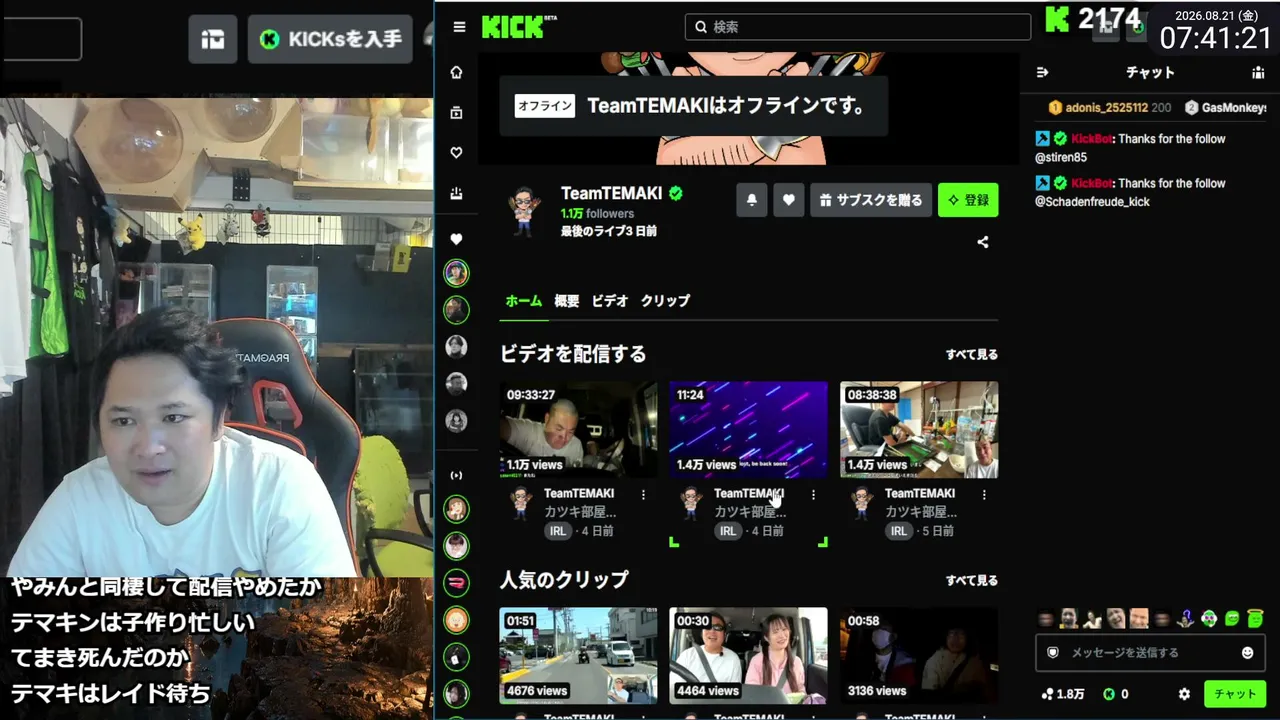
Task: Play the 00:30 clip thumbnail
Action: [x=748, y=655]
